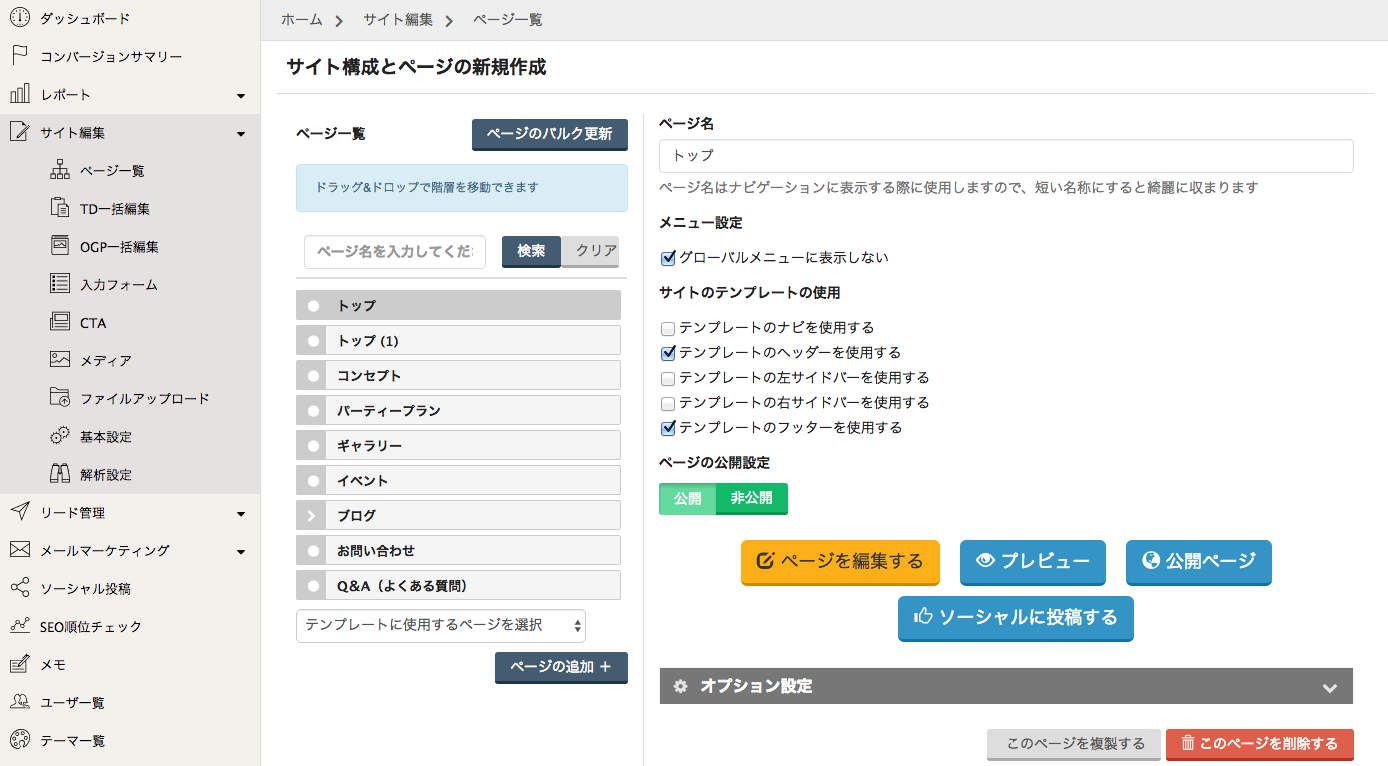The width and height of the screenshot is (1388, 766).
Task: Click the ソーシャル投稿 share icon
Action: tap(19, 588)
